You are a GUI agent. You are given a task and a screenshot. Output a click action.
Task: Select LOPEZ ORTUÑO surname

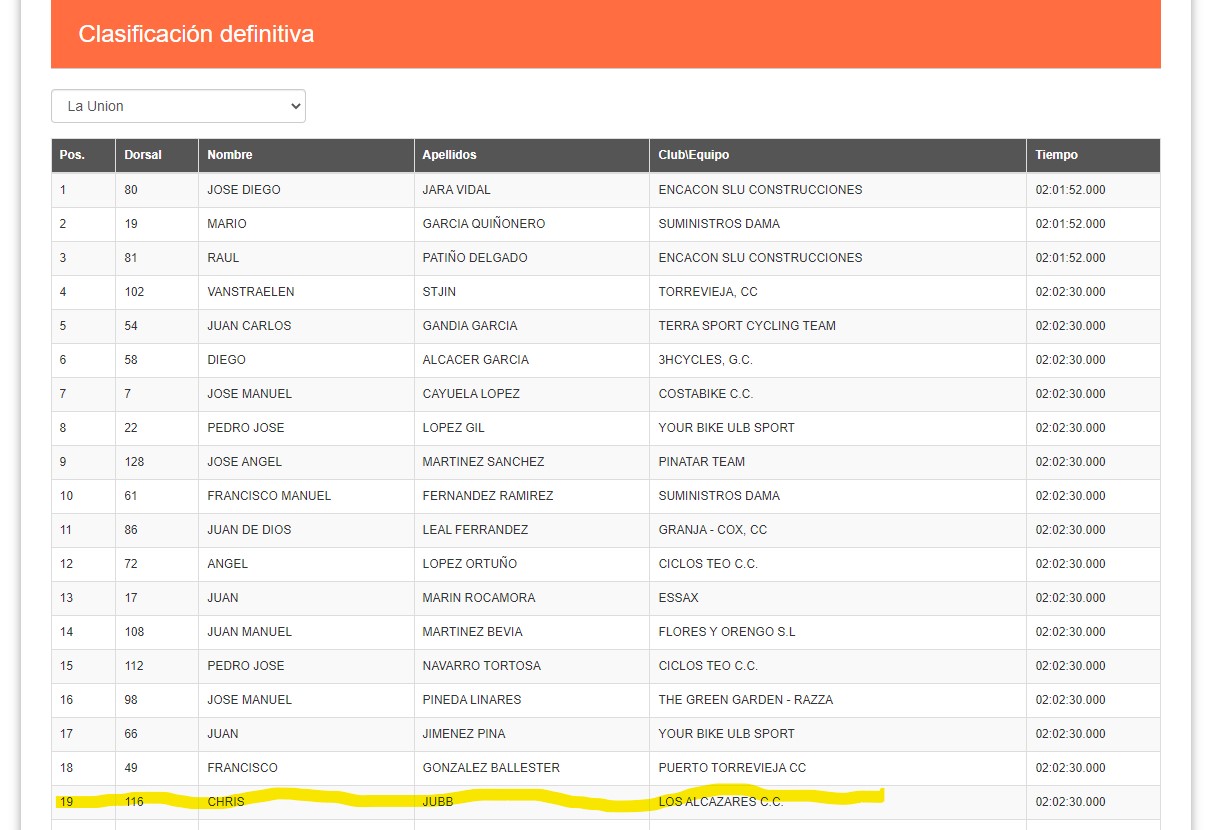click(470, 564)
